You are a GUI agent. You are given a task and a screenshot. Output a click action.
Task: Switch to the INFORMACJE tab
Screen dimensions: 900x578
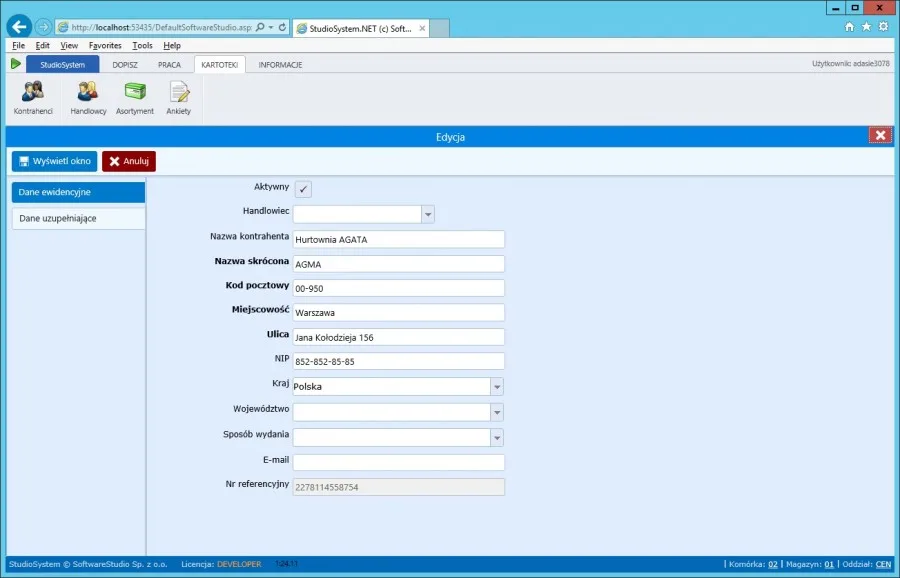(x=280, y=64)
